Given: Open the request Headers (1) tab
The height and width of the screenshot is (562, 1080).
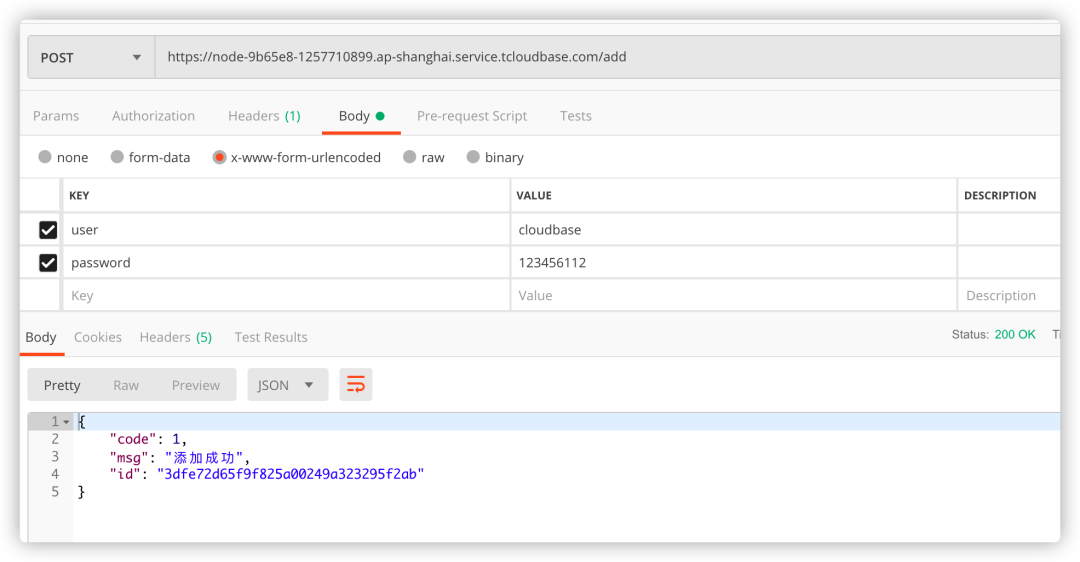Looking at the screenshot, I should coord(264,116).
